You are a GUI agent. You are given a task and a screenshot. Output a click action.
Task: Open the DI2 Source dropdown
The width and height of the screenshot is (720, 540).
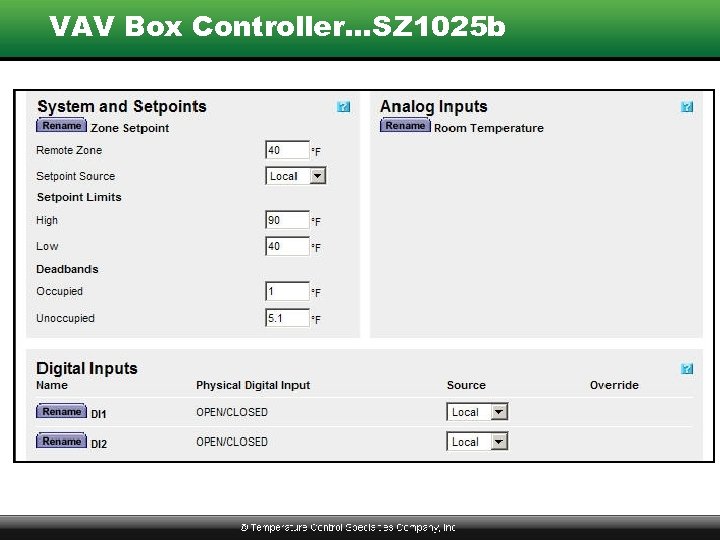[x=477, y=442]
